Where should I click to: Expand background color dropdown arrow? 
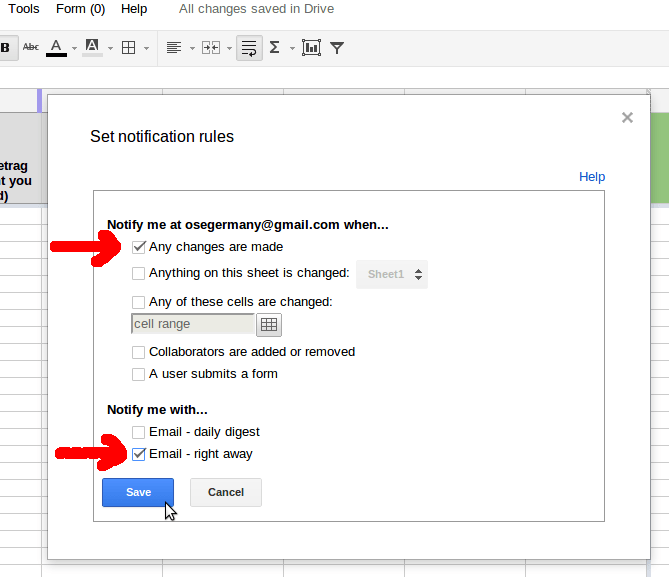[110, 48]
